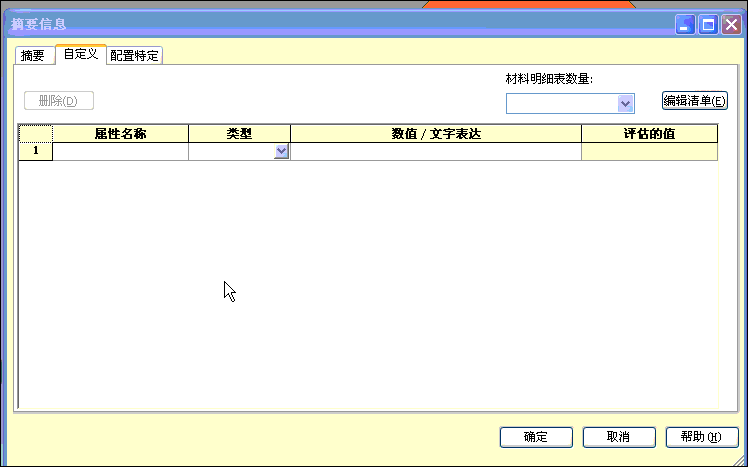Click the 删除(D) button

click(x=59, y=101)
